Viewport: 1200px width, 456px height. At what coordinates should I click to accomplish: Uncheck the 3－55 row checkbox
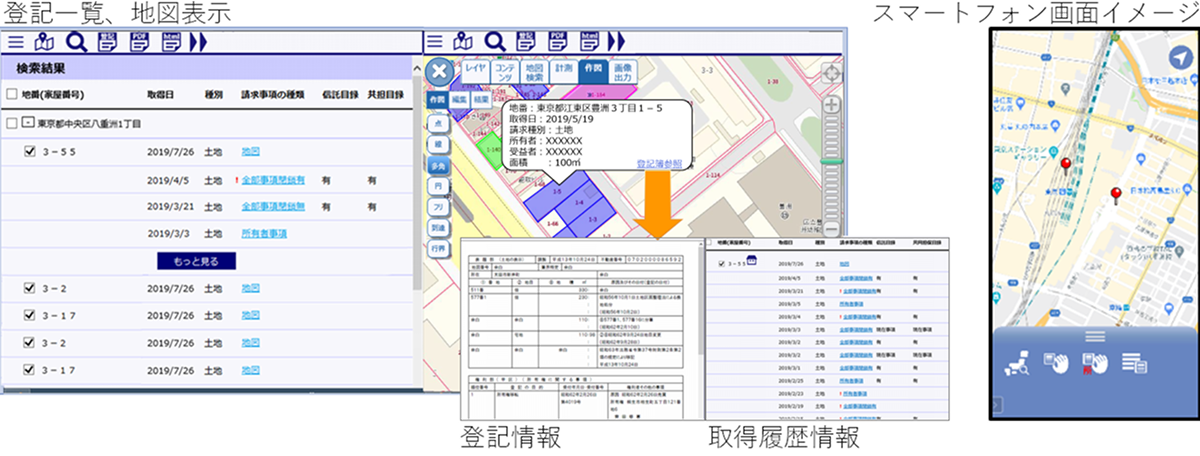coord(29,152)
